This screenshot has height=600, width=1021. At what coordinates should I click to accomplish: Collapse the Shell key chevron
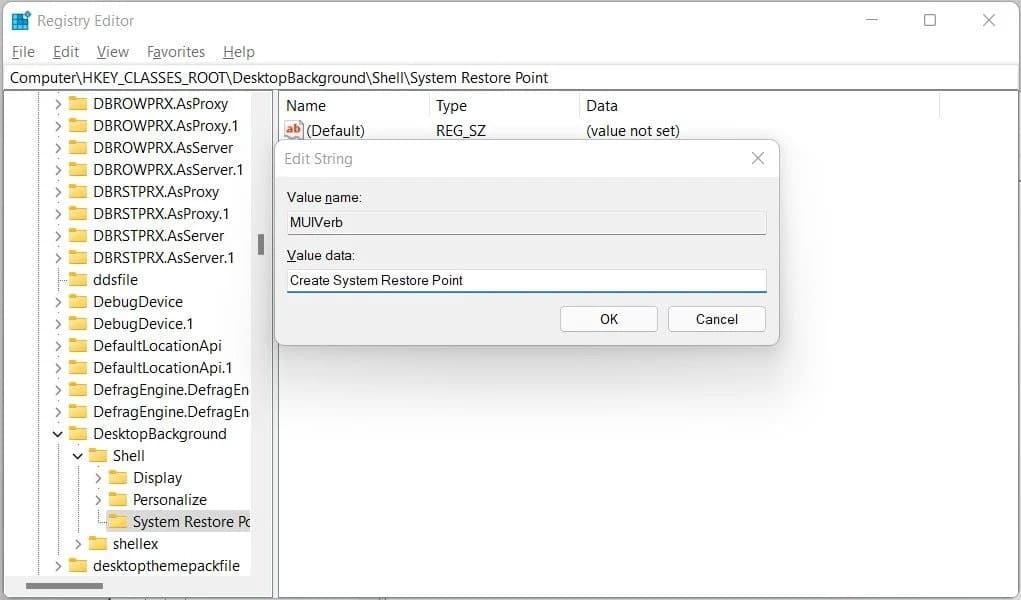pyautogui.click(x=78, y=456)
